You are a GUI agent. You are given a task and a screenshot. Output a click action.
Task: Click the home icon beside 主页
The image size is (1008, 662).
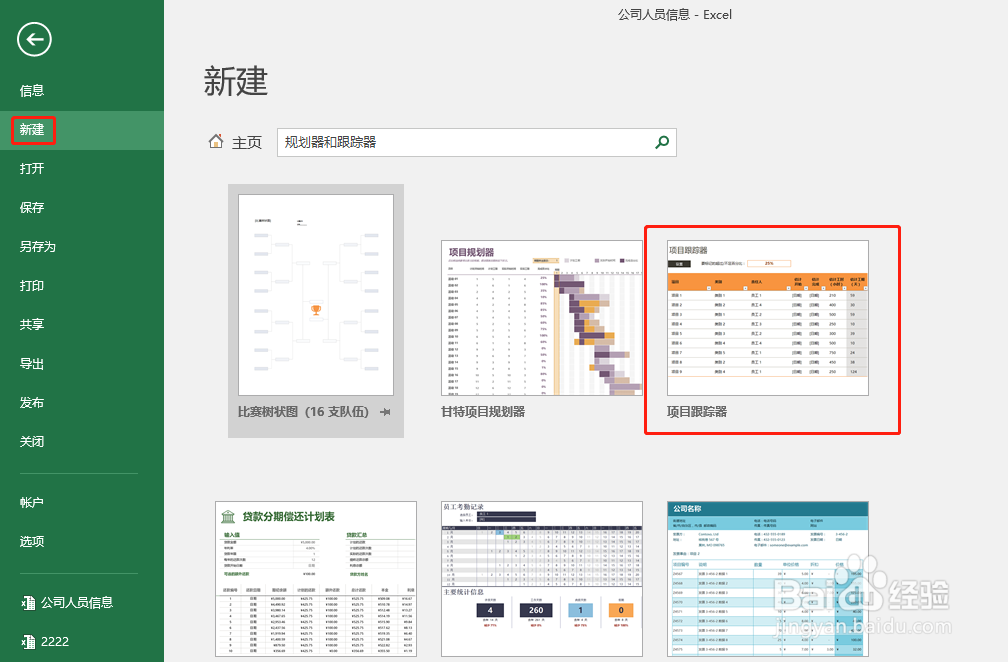pyautogui.click(x=216, y=141)
